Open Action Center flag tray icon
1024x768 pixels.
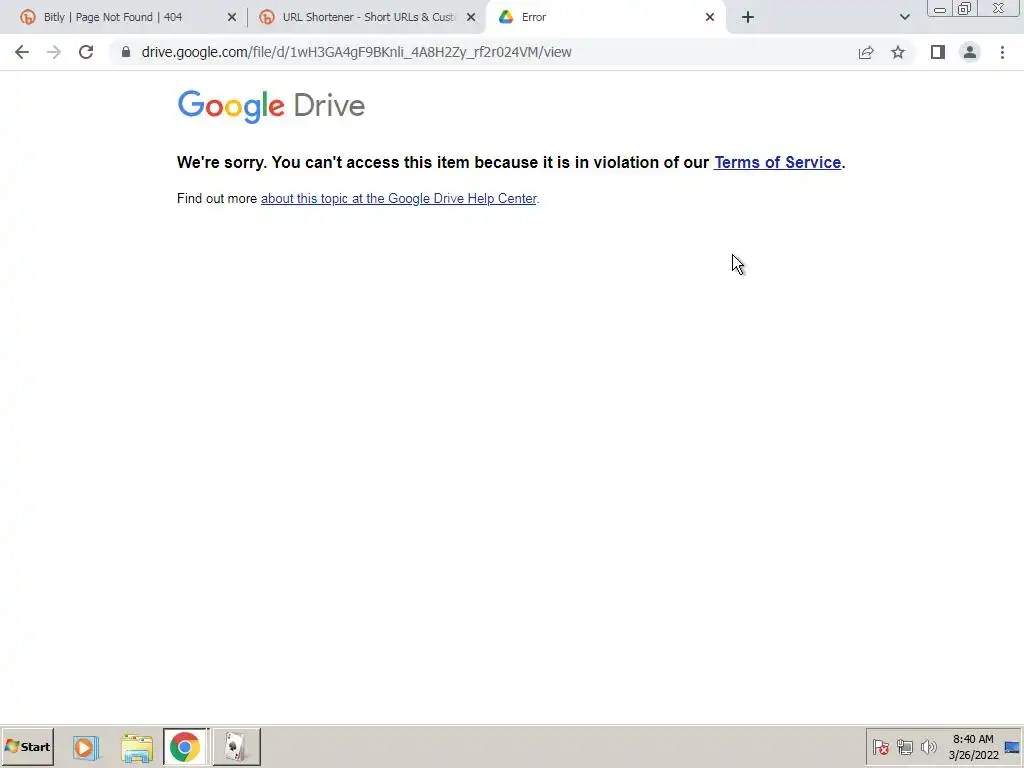tap(880, 746)
